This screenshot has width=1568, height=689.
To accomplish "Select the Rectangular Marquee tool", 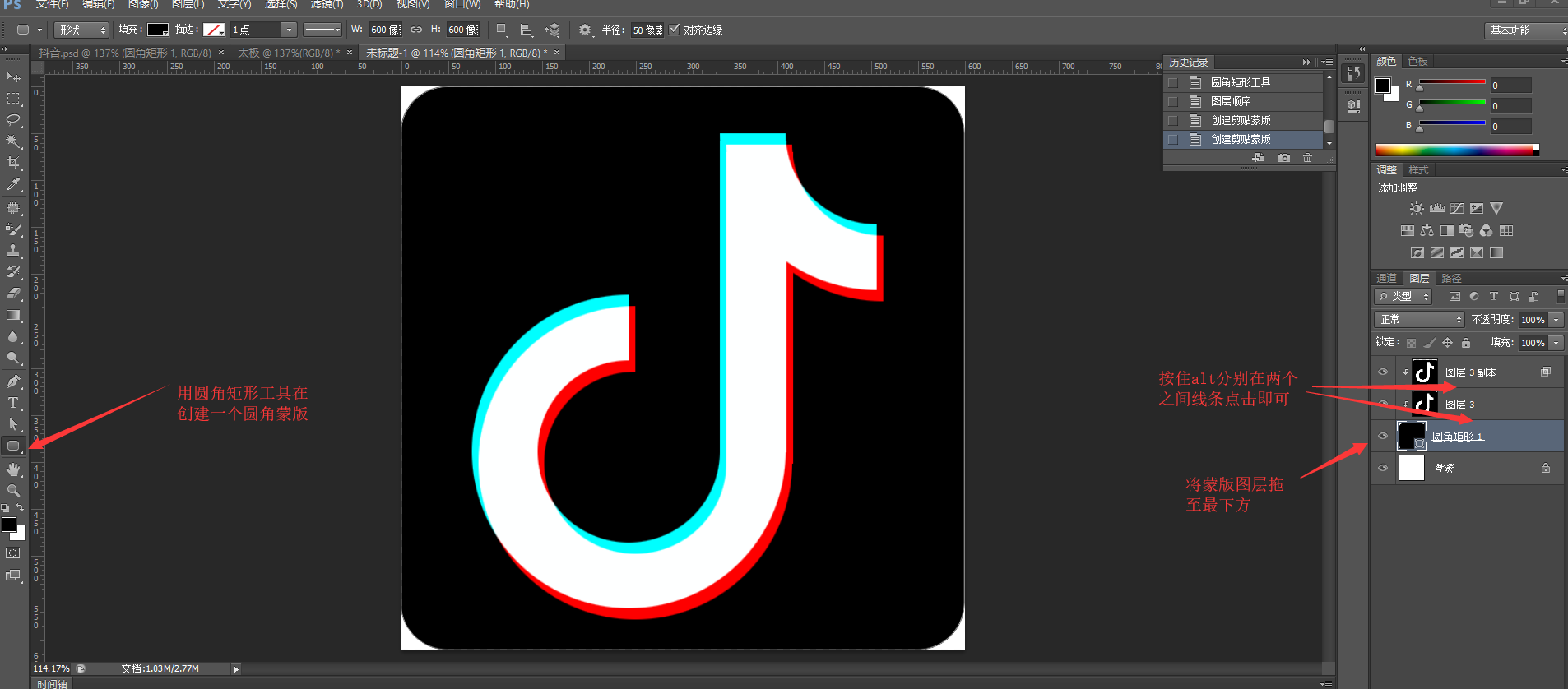I will point(13,99).
